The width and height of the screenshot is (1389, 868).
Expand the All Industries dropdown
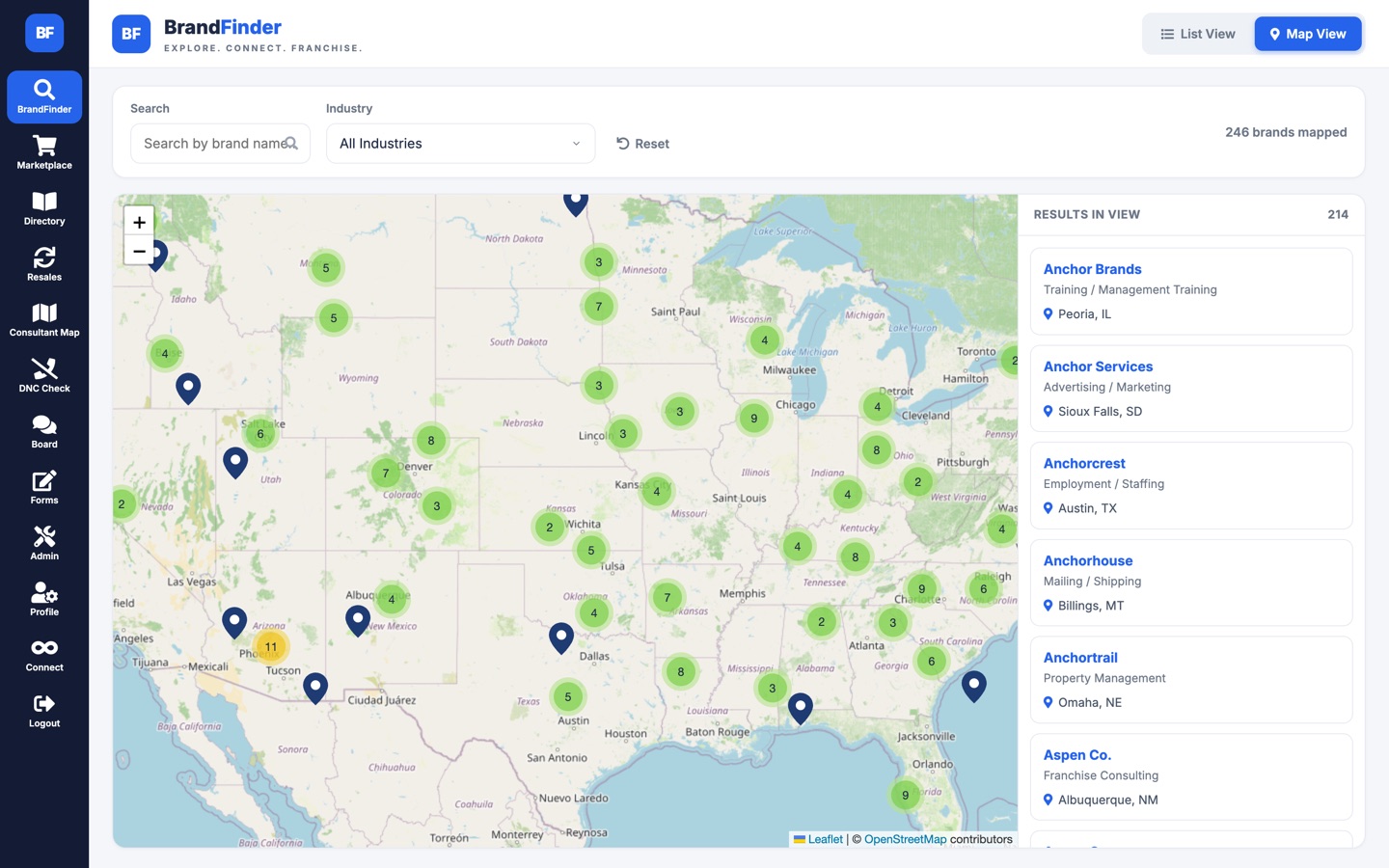pos(460,144)
